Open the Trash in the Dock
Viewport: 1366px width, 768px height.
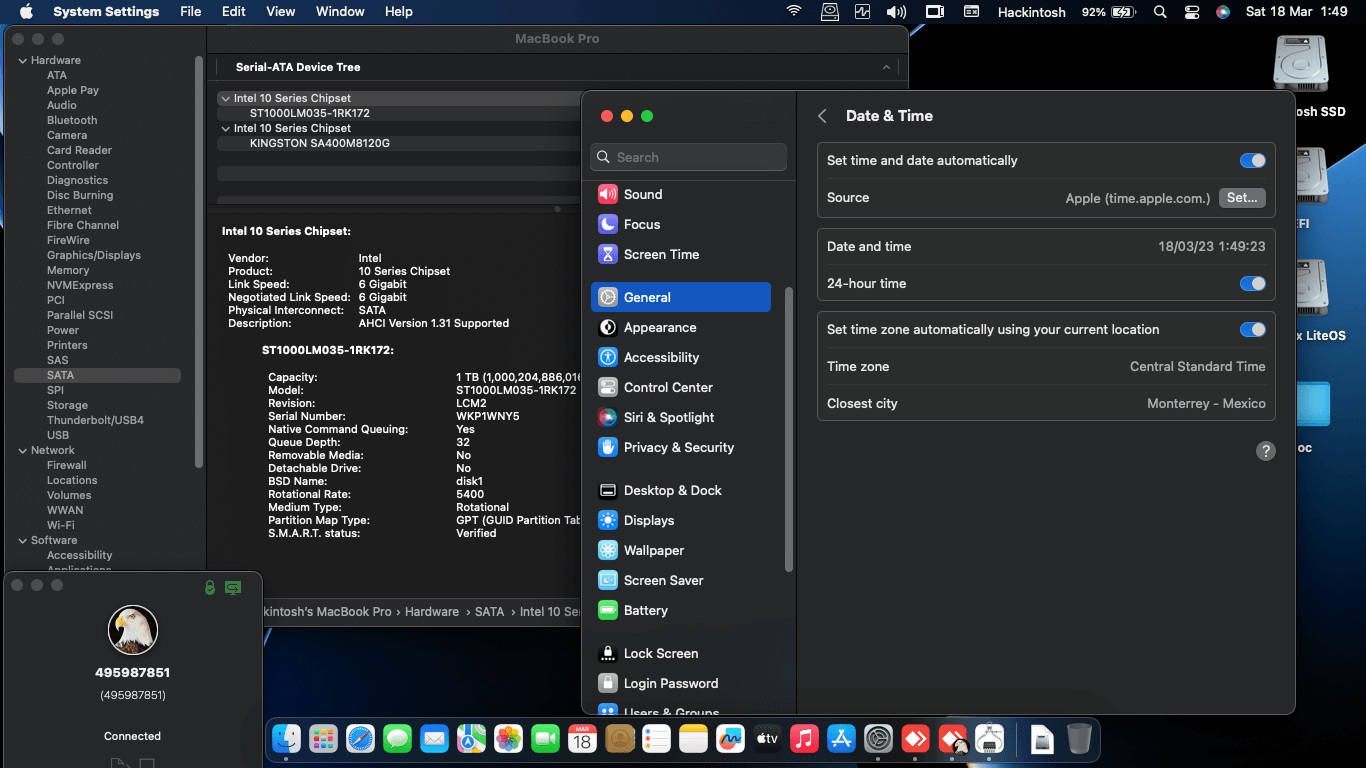(x=1079, y=739)
